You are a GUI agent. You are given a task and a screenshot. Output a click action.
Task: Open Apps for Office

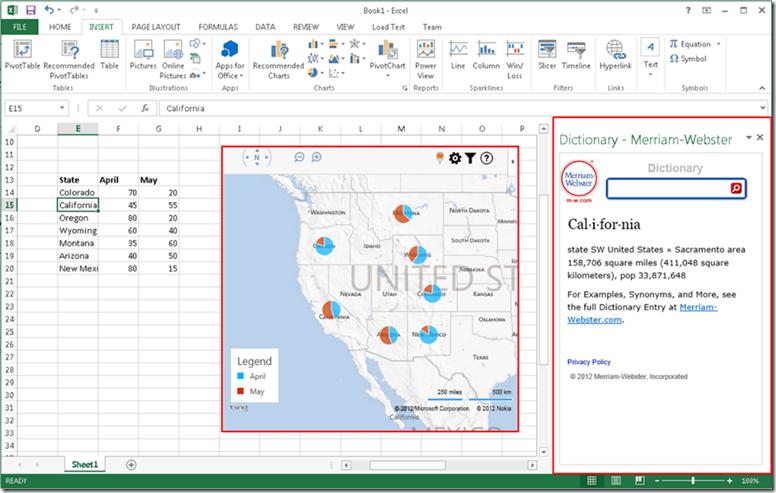pos(230,59)
